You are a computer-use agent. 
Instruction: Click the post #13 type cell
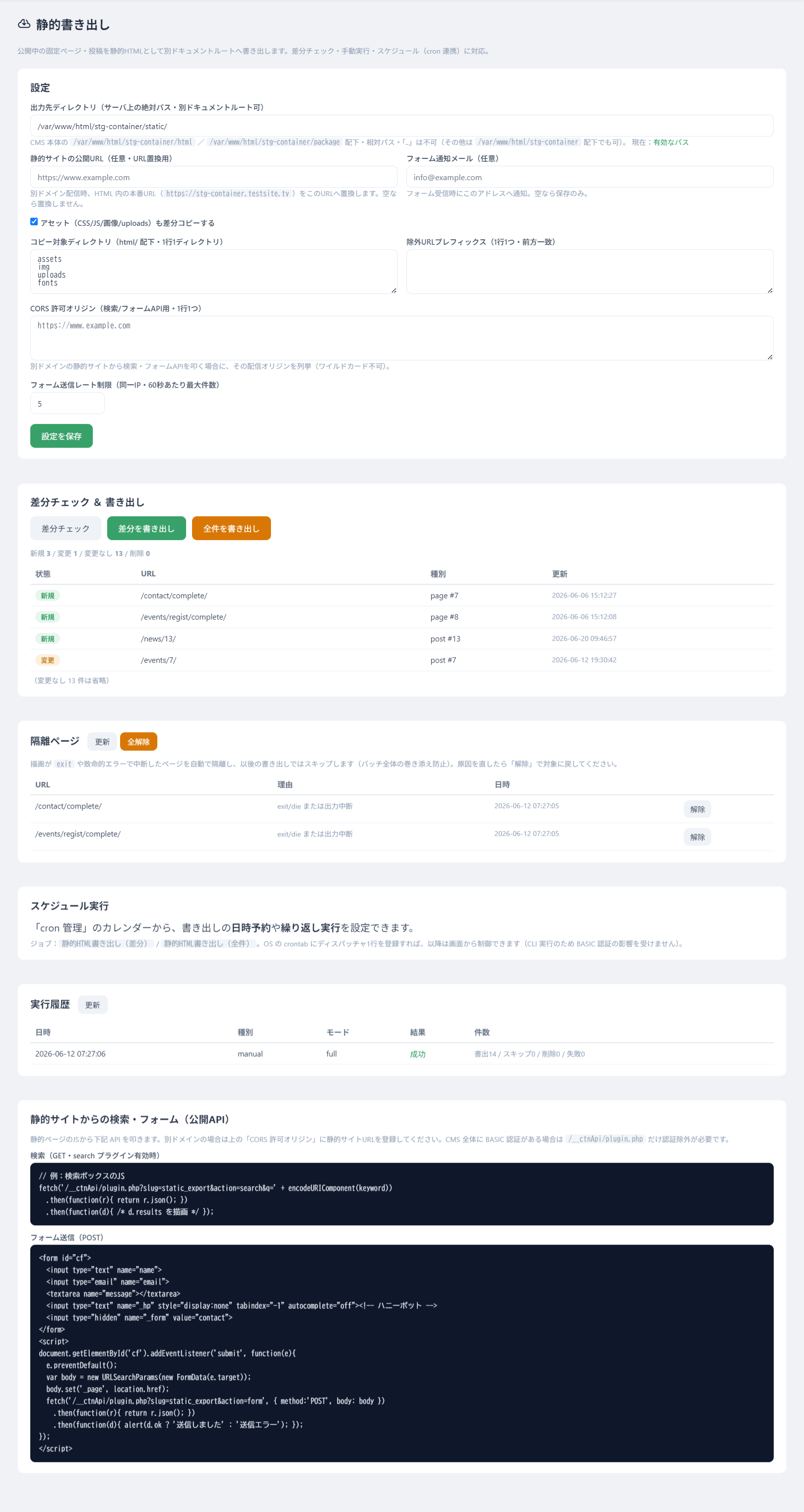tap(446, 639)
